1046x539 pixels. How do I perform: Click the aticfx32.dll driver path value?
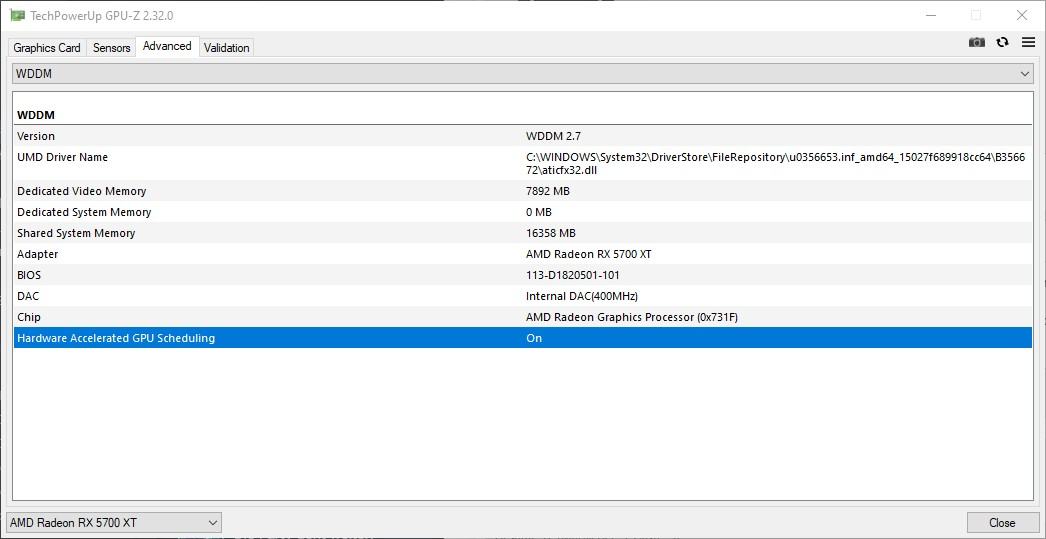coord(775,163)
